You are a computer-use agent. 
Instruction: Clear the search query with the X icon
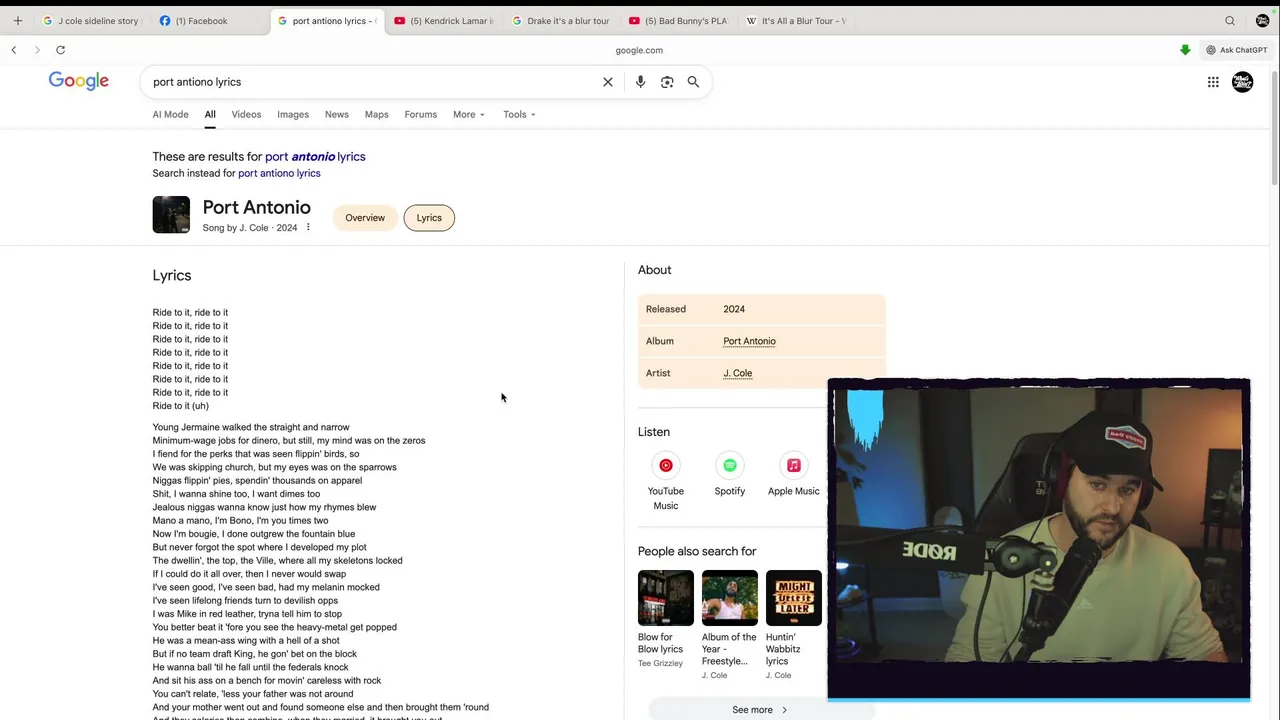(x=608, y=82)
